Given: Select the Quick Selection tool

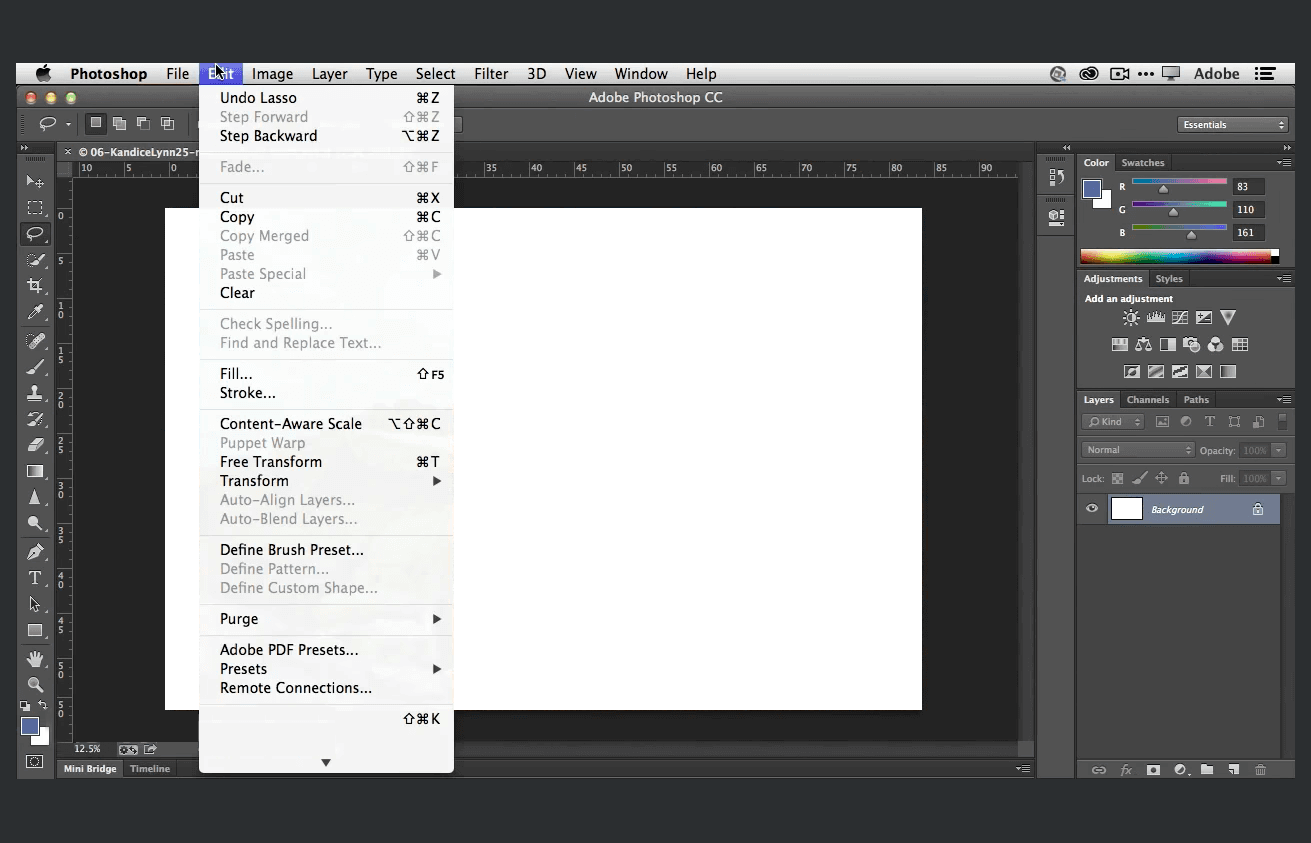Looking at the screenshot, I should [35, 260].
